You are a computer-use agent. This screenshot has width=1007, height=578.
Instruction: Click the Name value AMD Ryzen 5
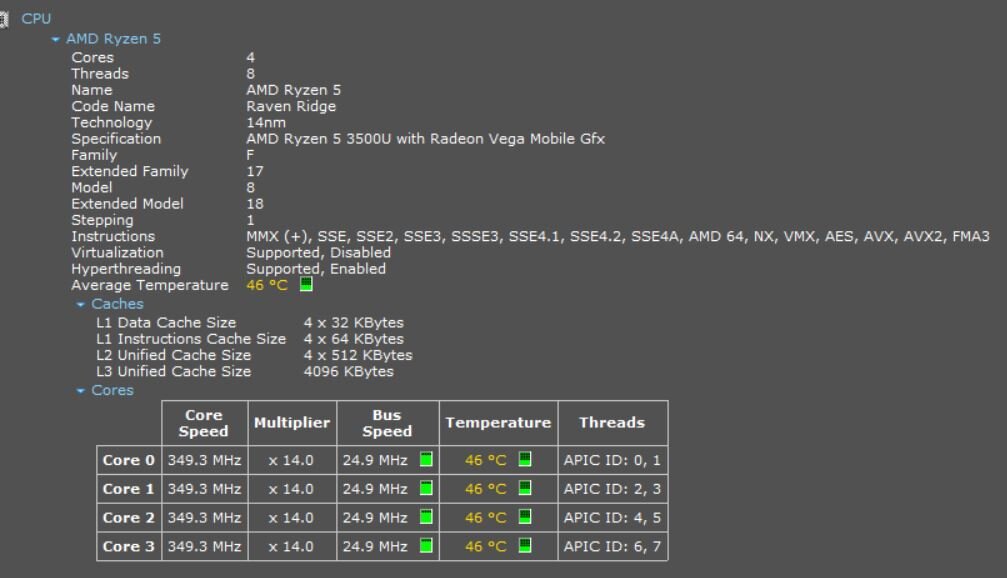293,90
